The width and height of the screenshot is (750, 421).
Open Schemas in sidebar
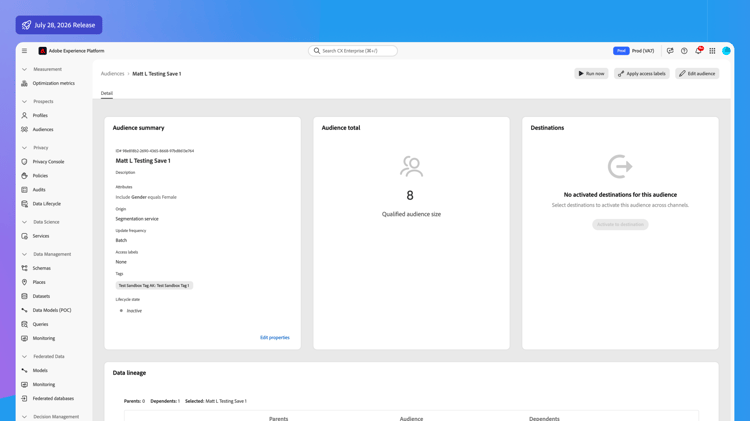pos(42,268)
